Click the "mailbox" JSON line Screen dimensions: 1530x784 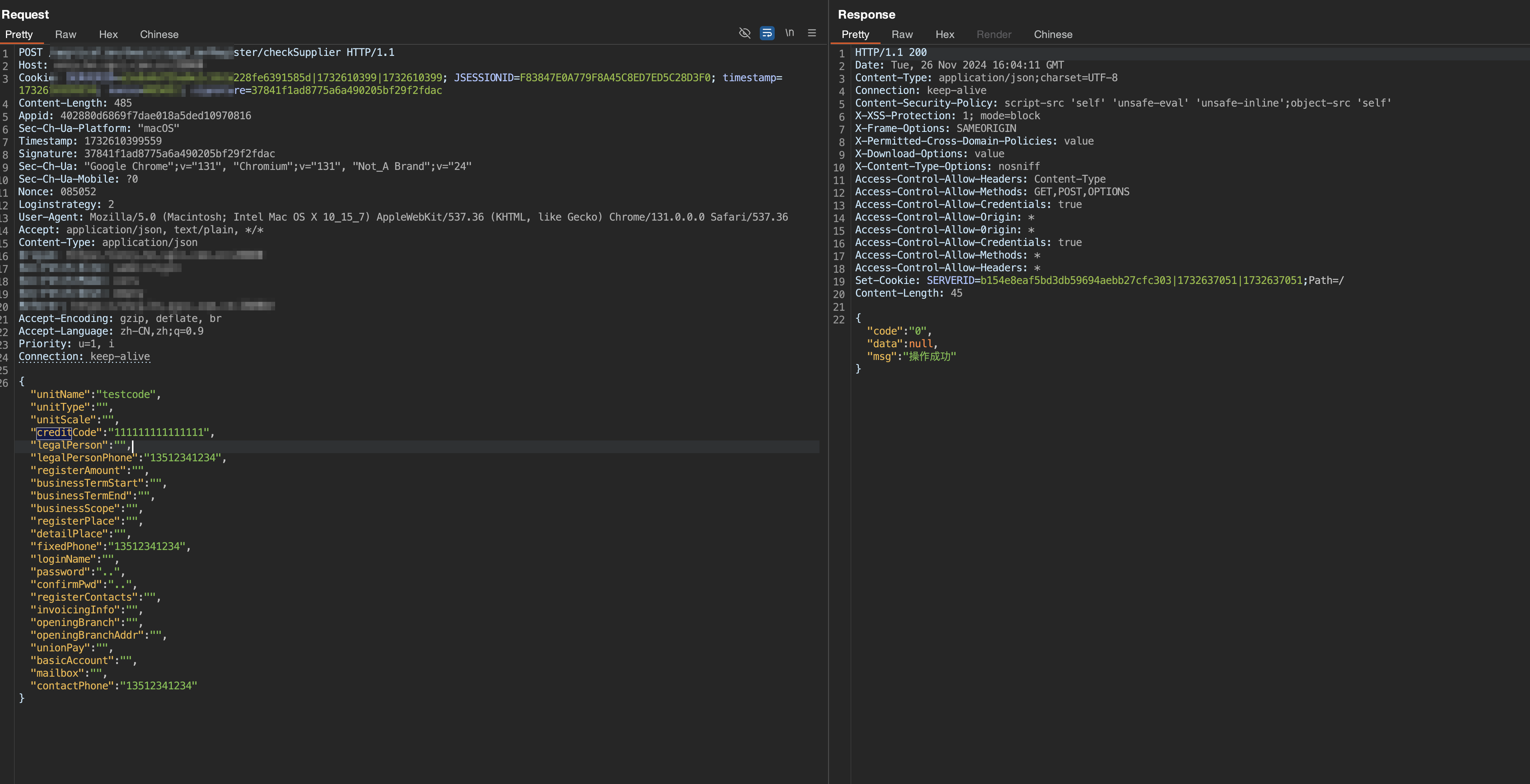pos(69,673)
